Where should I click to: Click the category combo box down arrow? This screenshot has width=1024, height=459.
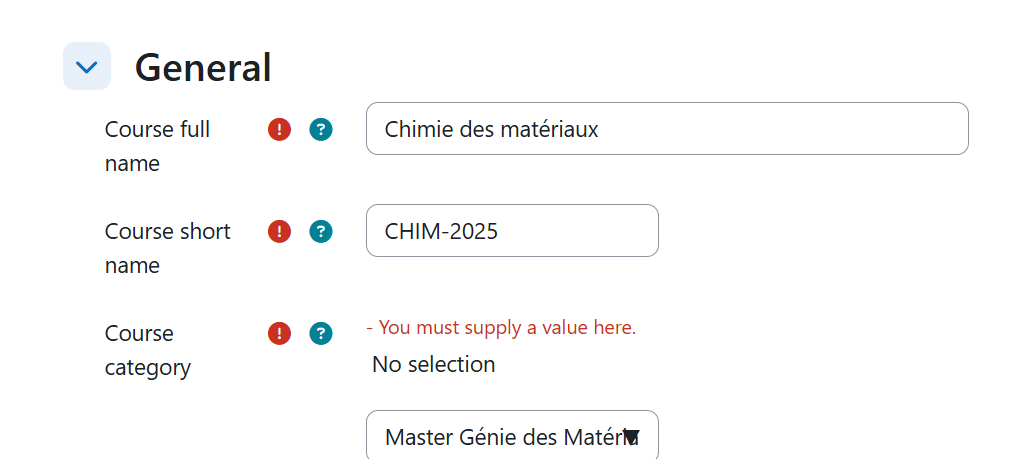pyautogui.click(x=631, y=436)
